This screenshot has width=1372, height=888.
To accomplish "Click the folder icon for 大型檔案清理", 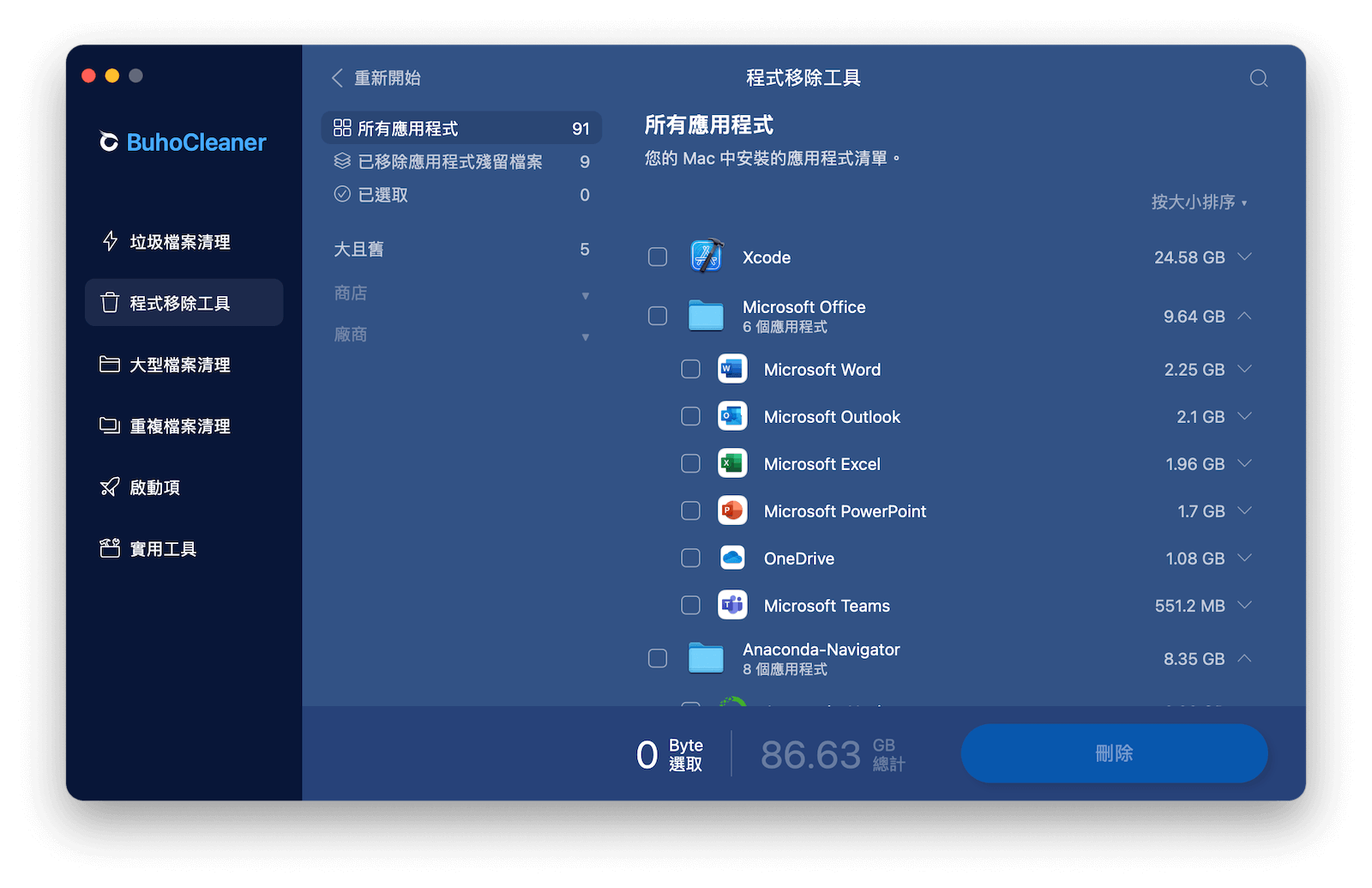I will 110,365.
